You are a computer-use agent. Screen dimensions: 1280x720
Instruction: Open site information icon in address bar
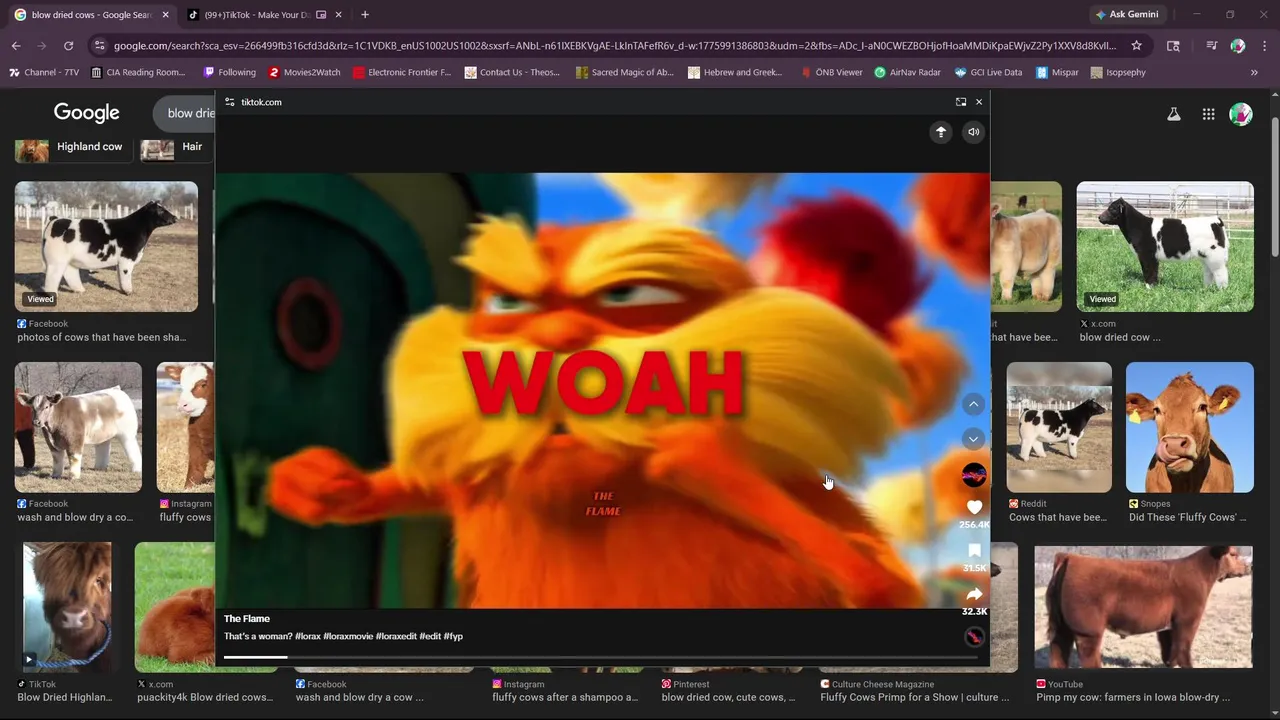tap(99, 46)
